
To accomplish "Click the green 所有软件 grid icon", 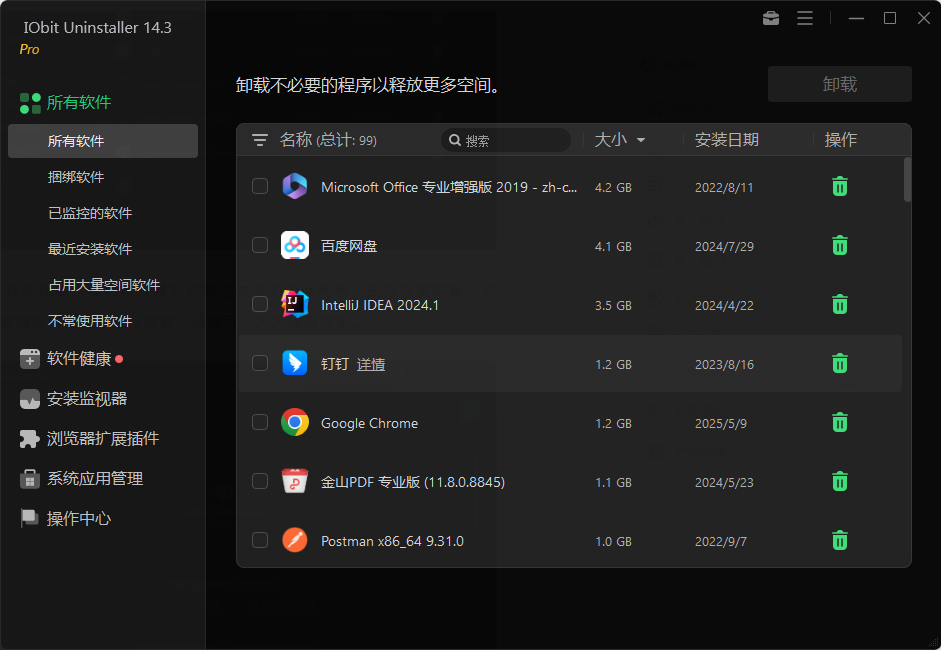I will (30, 103).
